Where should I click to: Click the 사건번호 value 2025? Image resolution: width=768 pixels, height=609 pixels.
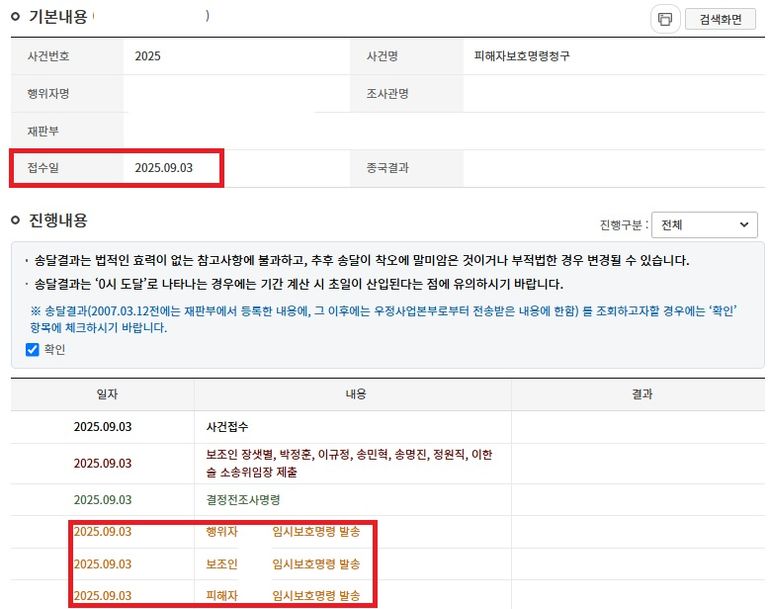148,57
